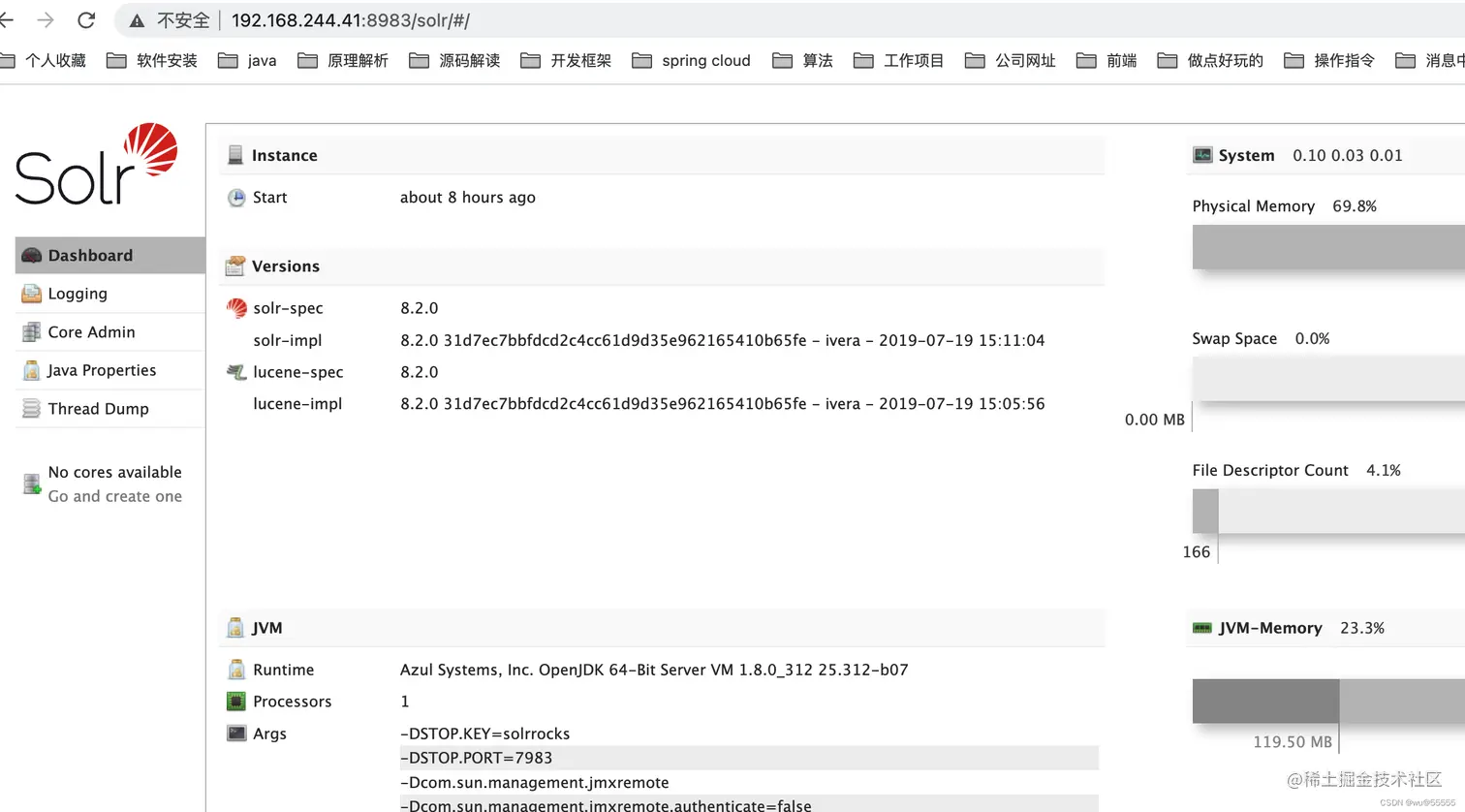Click the System load averages text
The image size is (1465, 812).
[1348, 155]
